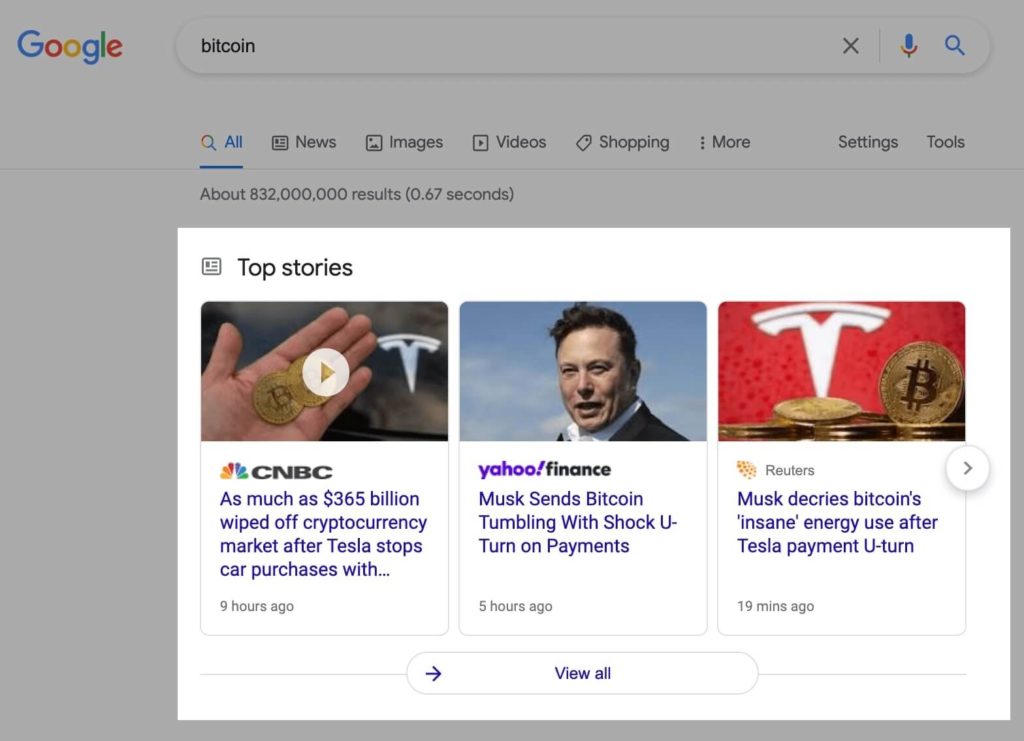Screen dimensions: 1024x741
Task: Click the '9 hours ago' timestamp
Action: tap(257, 606)
